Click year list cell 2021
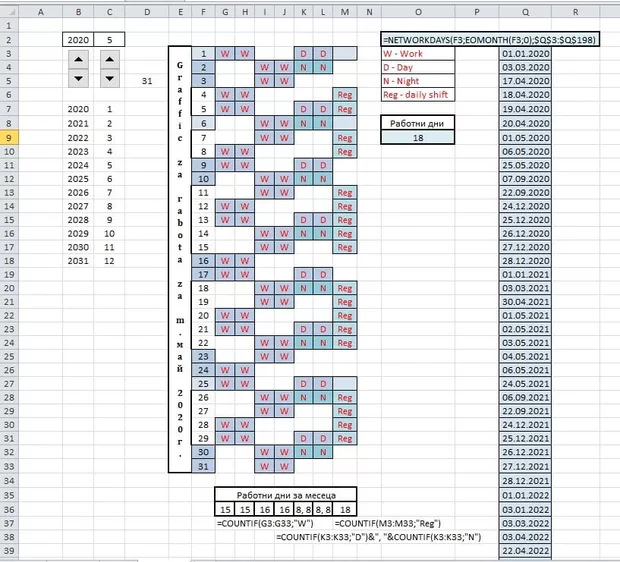This screenshot has width=620, height=562. coord(78,123)
